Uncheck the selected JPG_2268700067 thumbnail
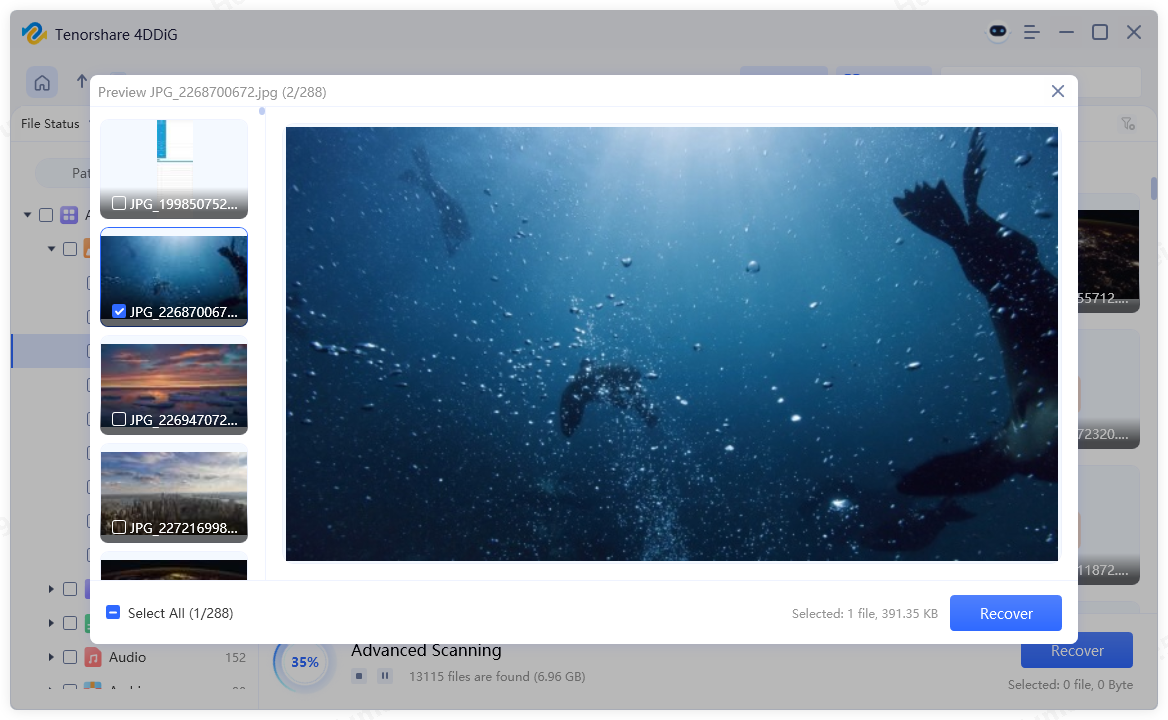Screen dimensions: 1168x720 119,311
